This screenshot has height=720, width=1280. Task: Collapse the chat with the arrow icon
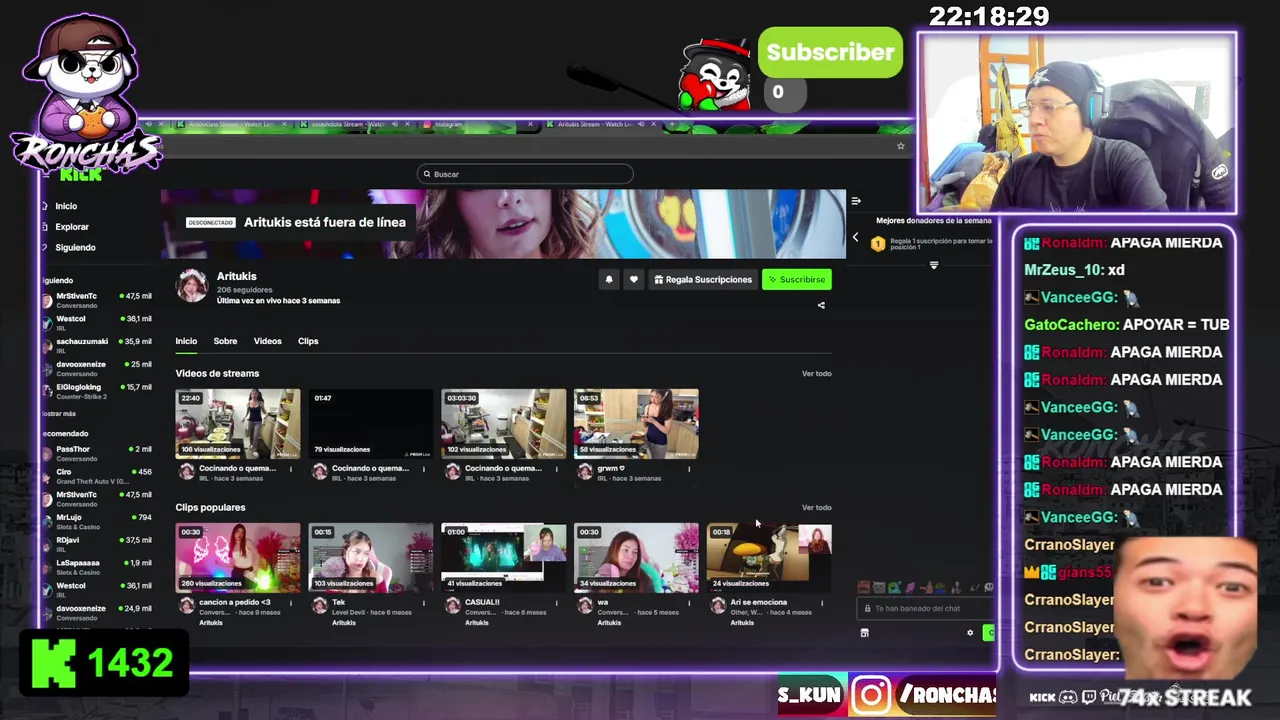point(856,201)
